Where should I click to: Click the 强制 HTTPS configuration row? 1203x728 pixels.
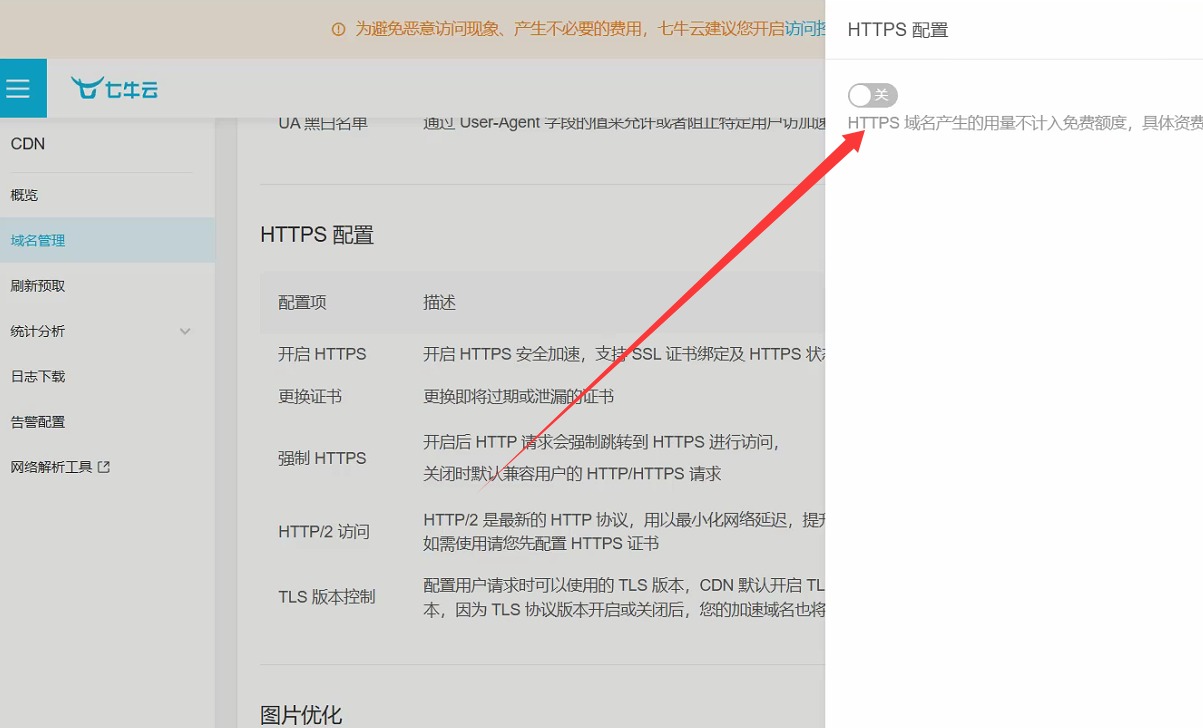point(322,458)
